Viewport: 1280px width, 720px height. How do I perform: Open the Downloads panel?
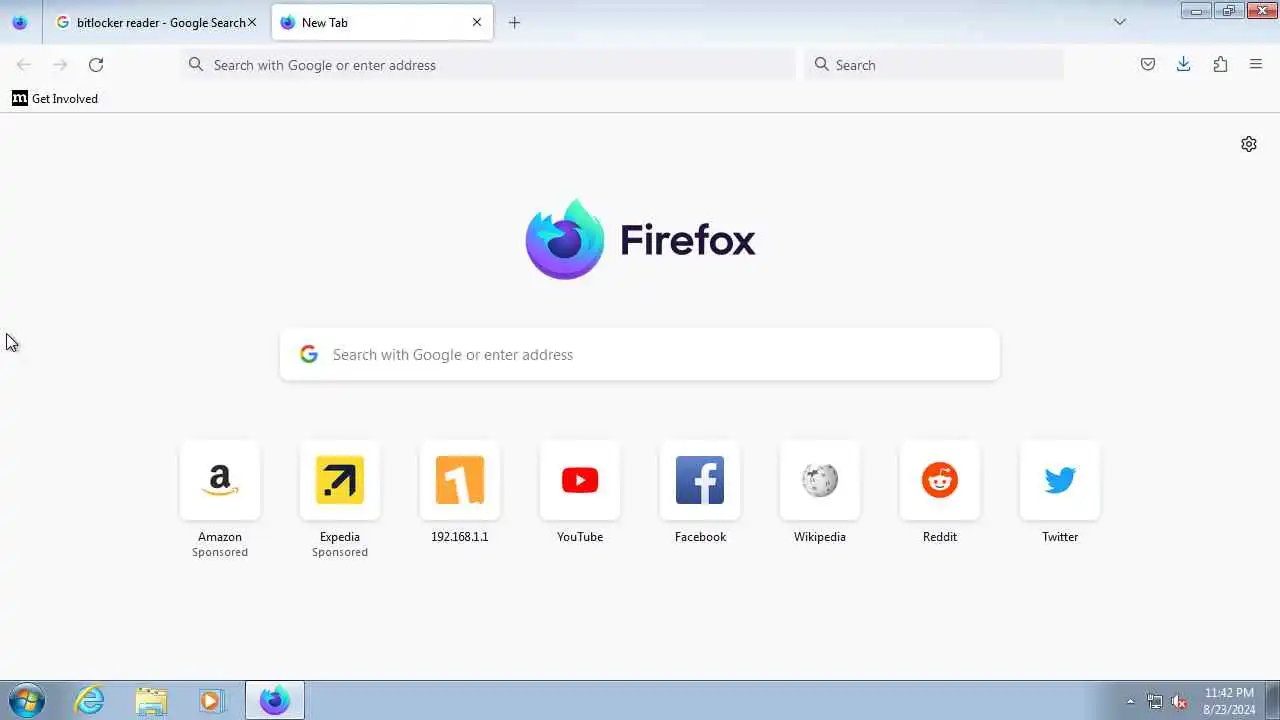(1184, 65)
